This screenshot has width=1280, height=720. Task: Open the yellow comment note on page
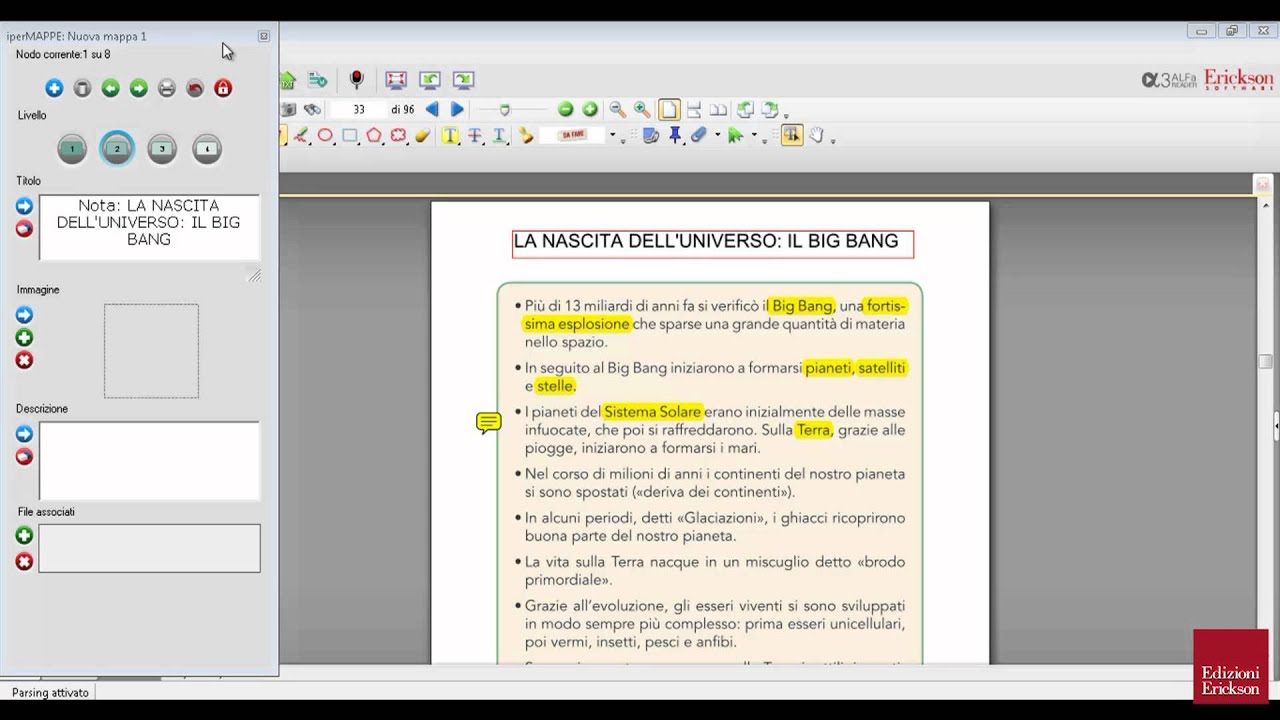tap(488, 423)
